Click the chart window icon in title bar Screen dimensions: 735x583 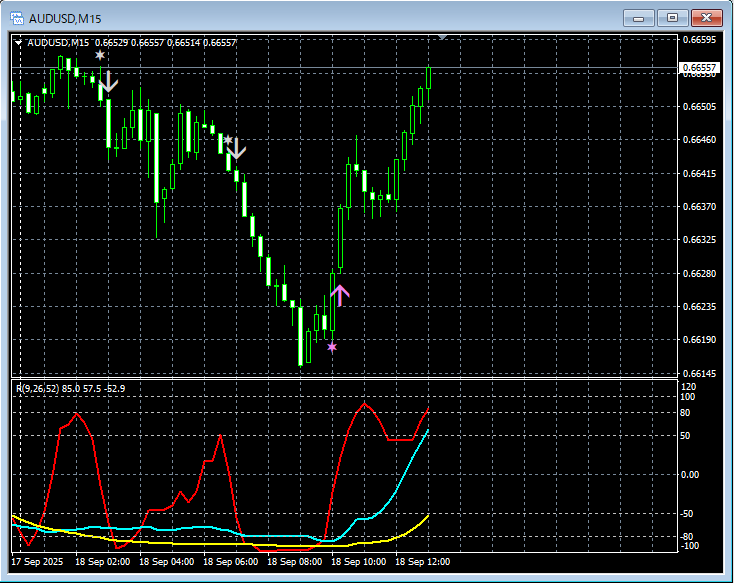tap(17, 18)
